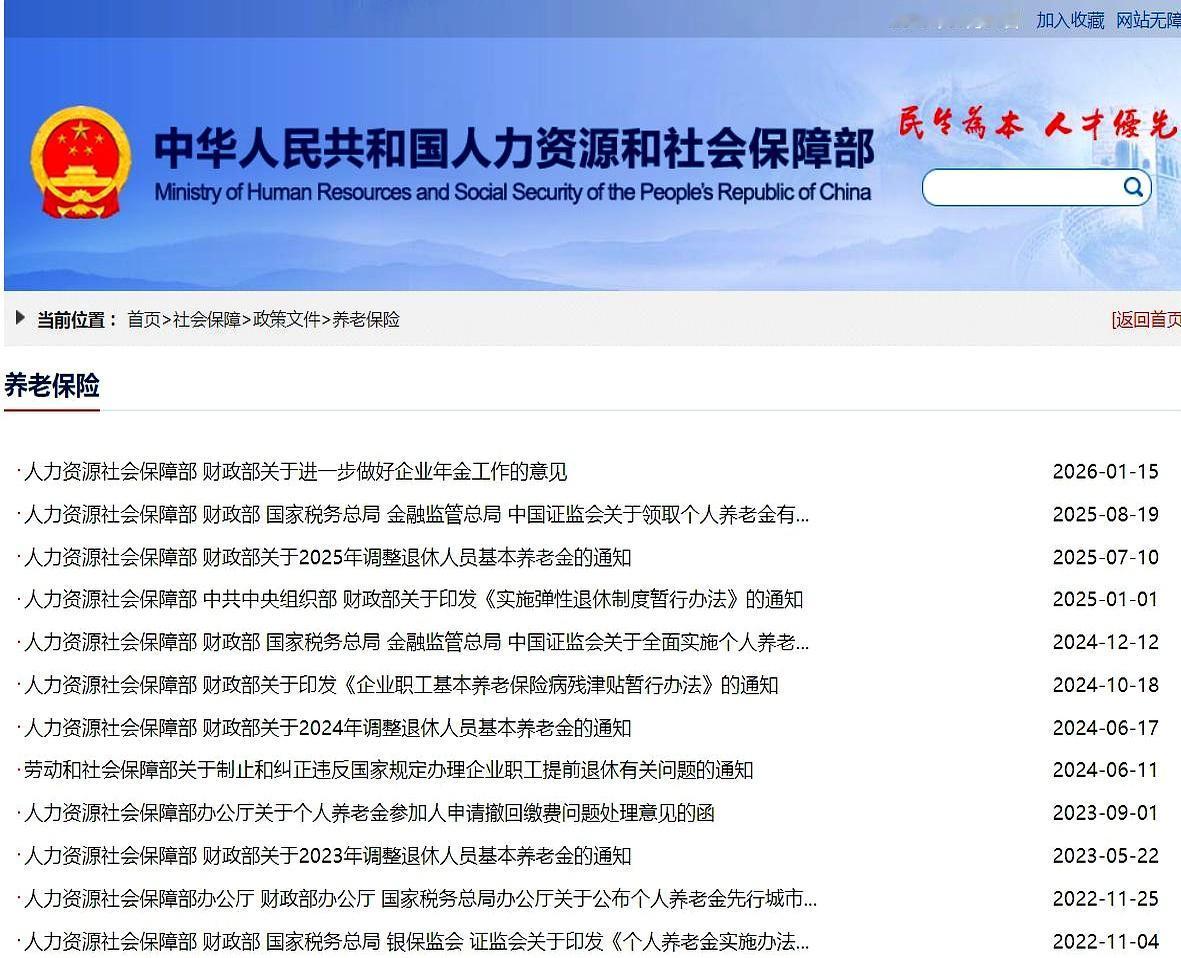Open 2023年调整退休人员基本养老金 notice
The image size is (1181, 958).
(328, 856)
